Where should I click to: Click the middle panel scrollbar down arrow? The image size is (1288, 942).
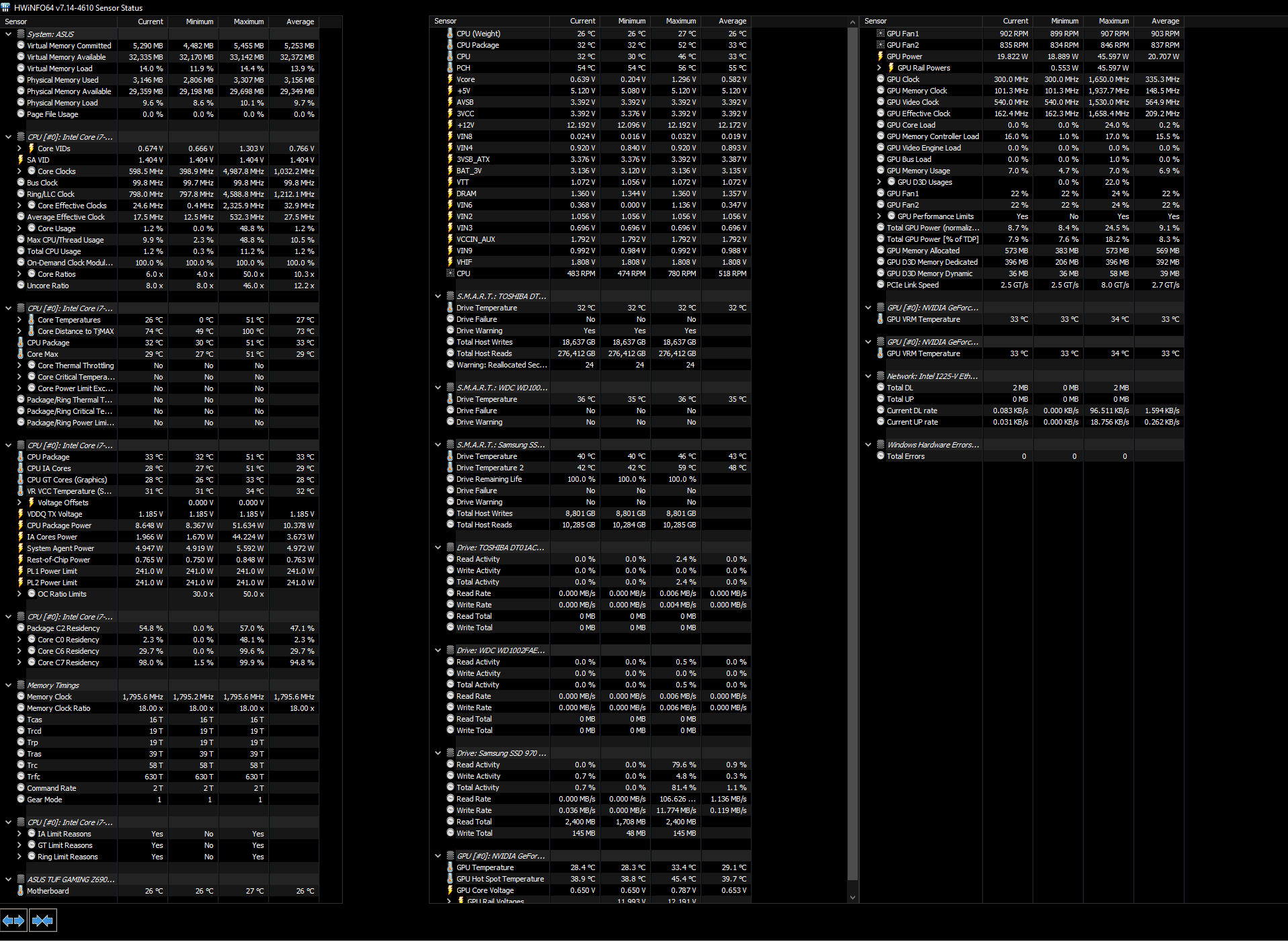point(852,897)
